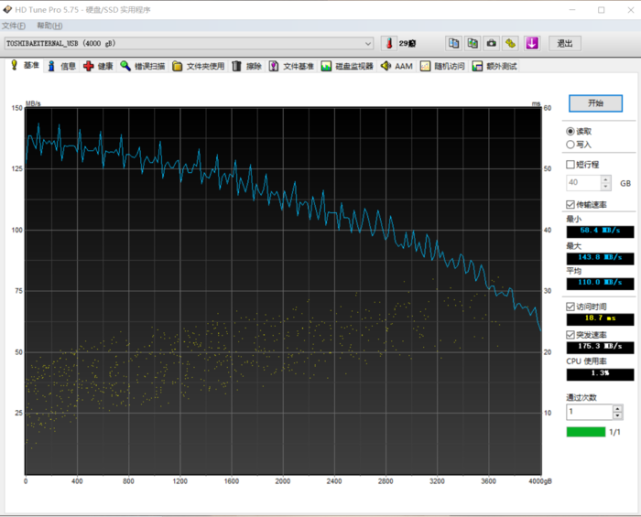Click the purple download arrow icon

click(x=532, y=43)
